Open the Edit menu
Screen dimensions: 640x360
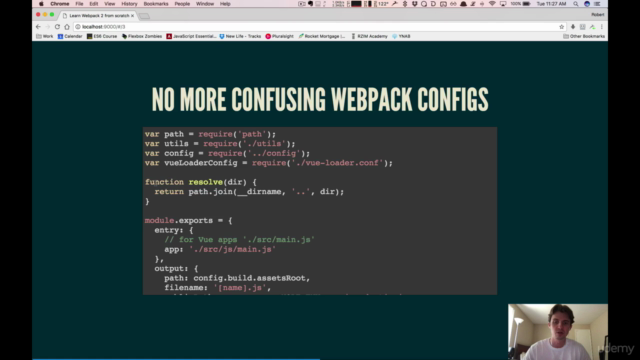coord(93,4)
